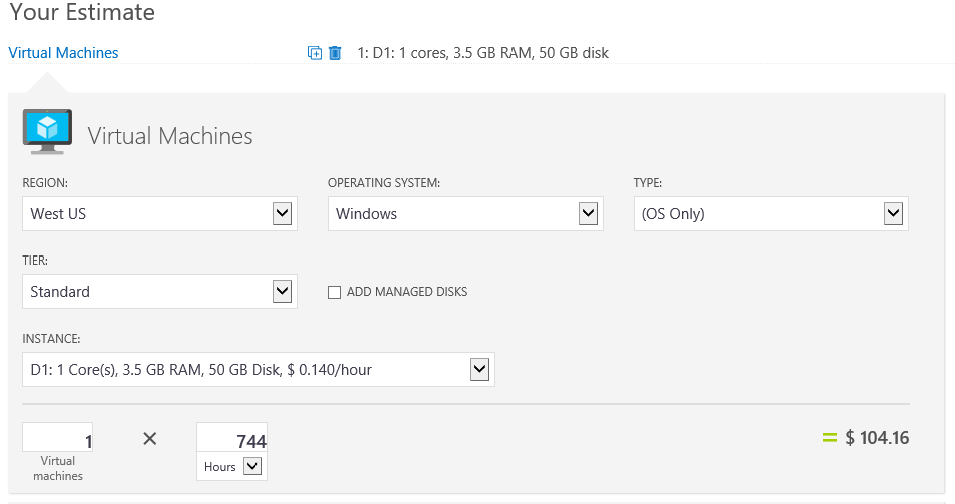Click the Your Estimate heading

(x=82, y=13)
